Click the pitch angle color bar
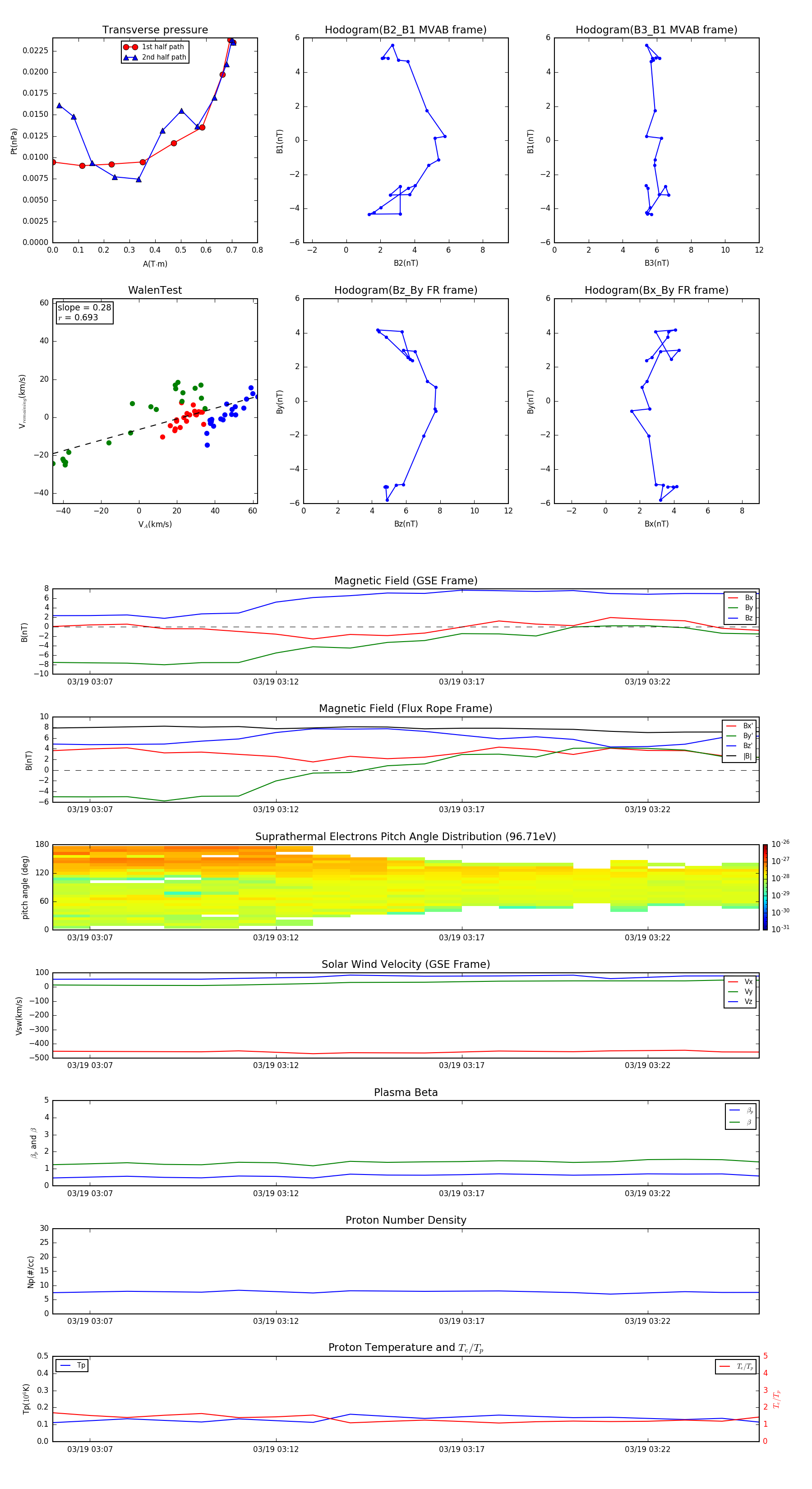This screenshot has width=812, height=1489. click(765, 887)
